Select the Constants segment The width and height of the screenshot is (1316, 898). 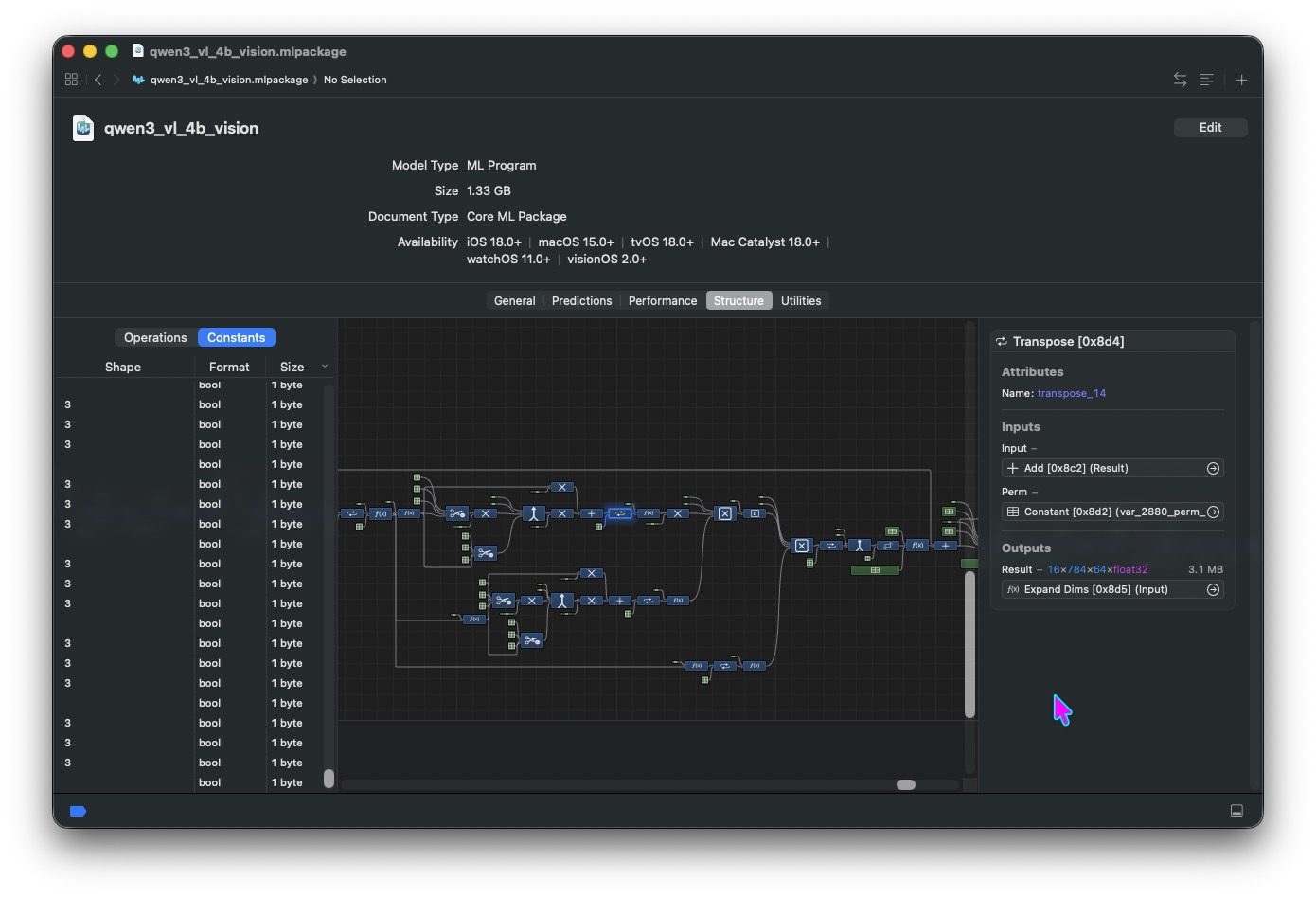coord(236,337)
